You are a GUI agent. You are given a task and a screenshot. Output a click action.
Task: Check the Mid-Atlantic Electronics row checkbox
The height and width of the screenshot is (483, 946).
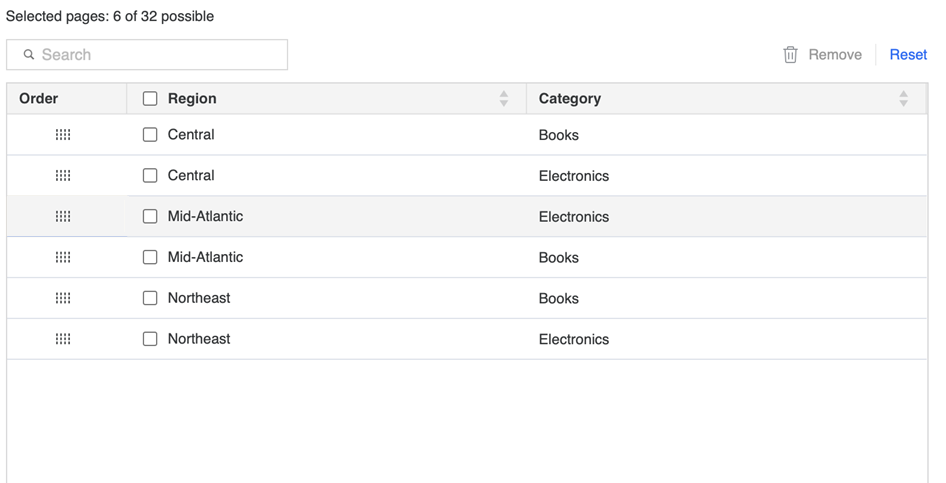(x=150, y=216)
